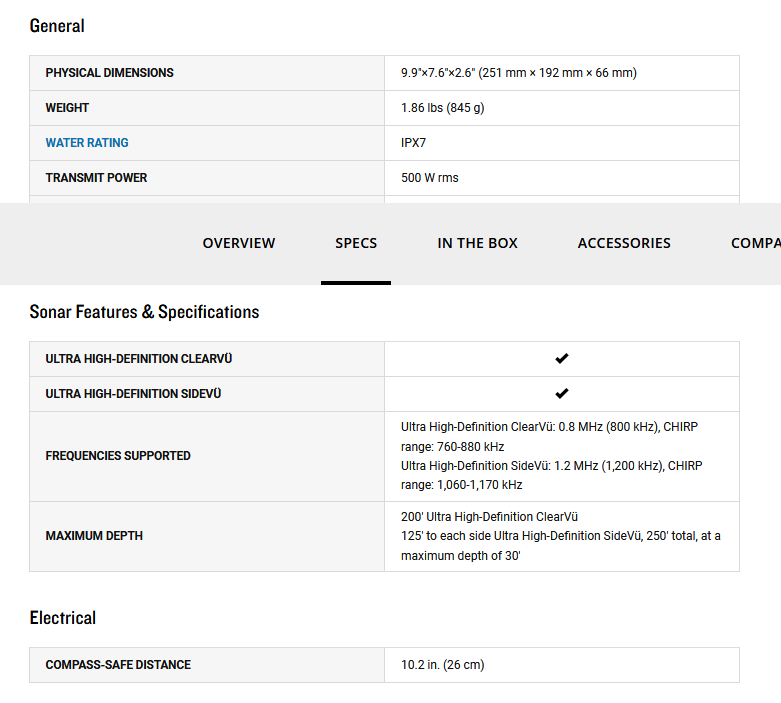Click the 500 W rms value
The width and height of the screenshot is (781, 703).
coord(430,178)
